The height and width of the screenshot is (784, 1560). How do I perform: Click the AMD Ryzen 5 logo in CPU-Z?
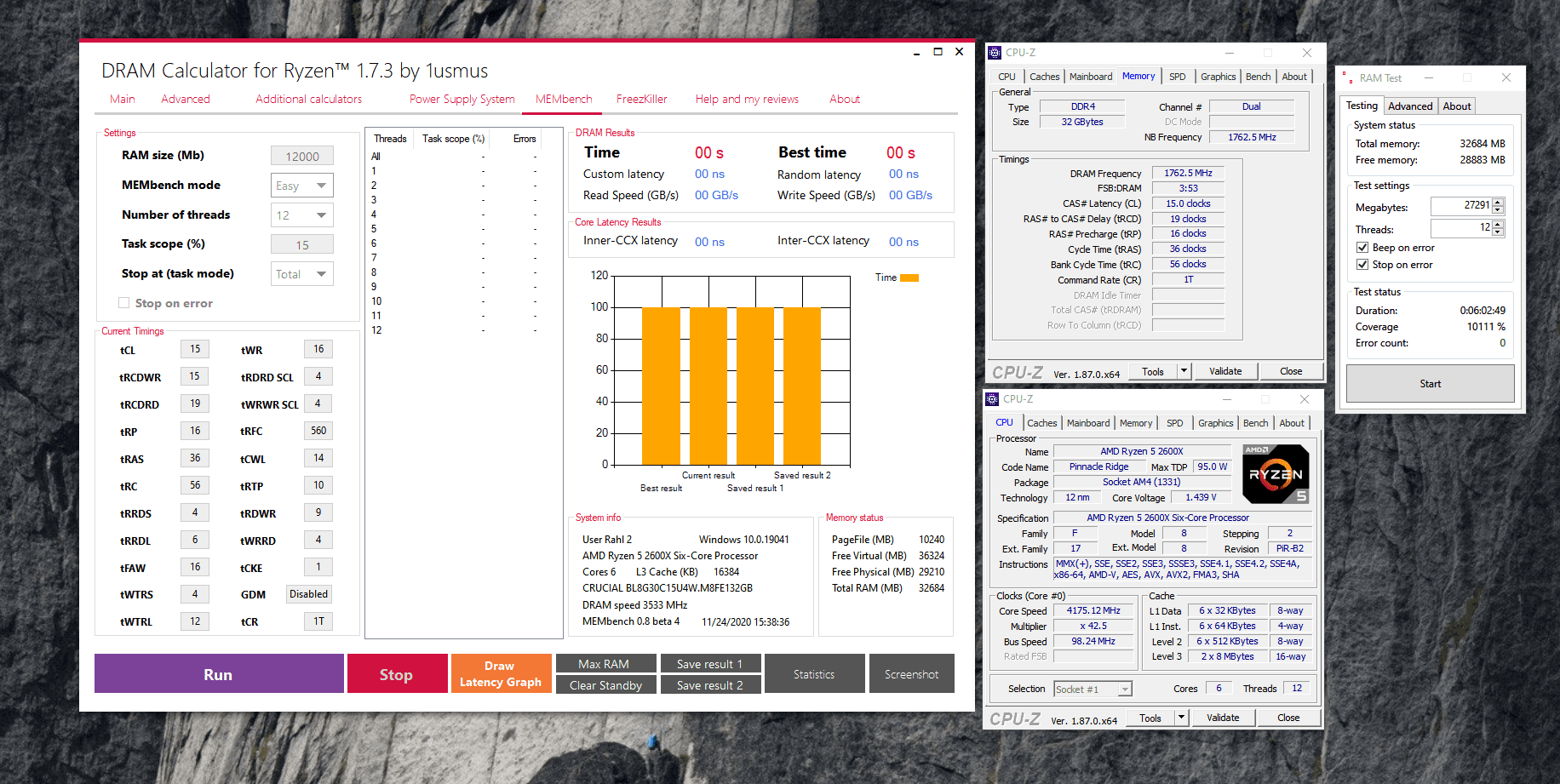pyautogui.click(x=1276, y=474)
